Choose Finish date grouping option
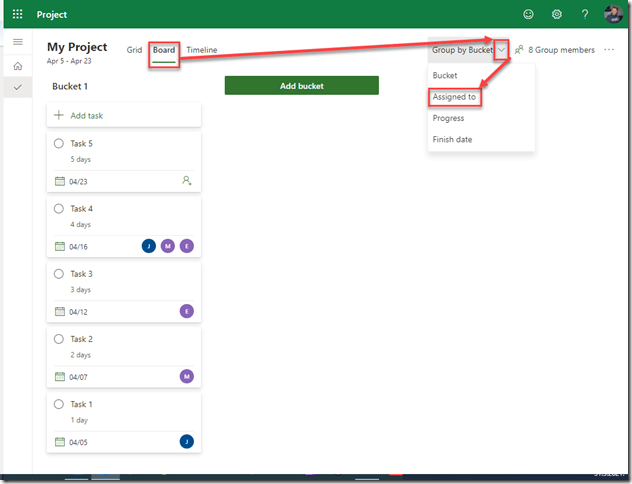This screenshot has height=484, width=632. pos(452,140)
